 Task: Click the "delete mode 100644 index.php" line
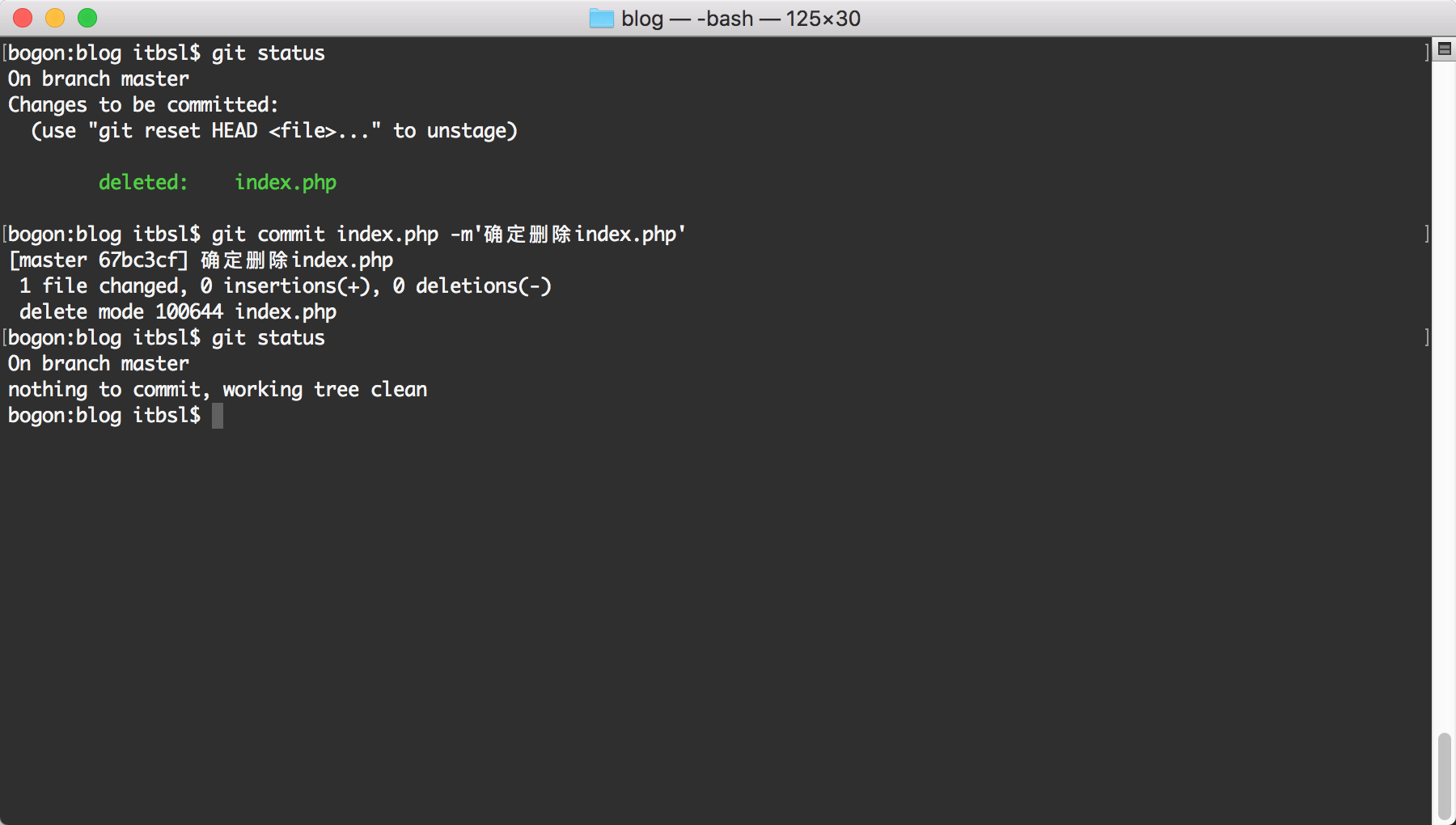[x=178, y=312]
